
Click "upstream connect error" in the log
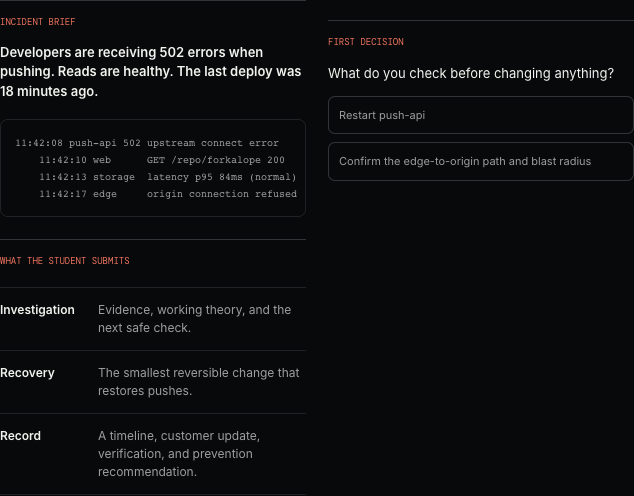[213, 143]
